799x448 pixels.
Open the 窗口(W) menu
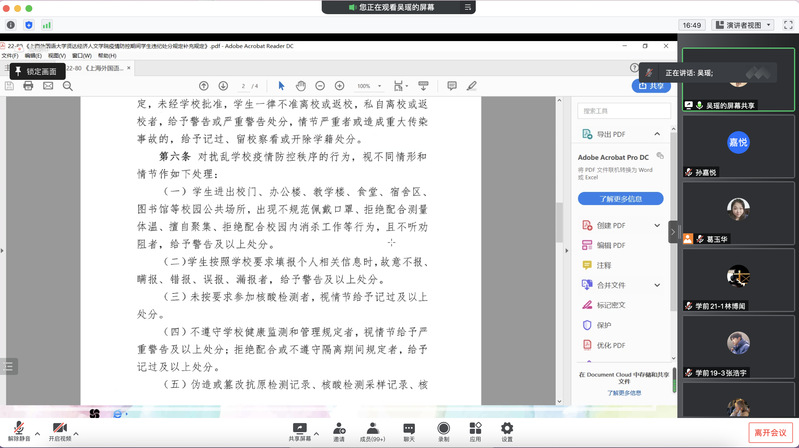tap(82, 56)
